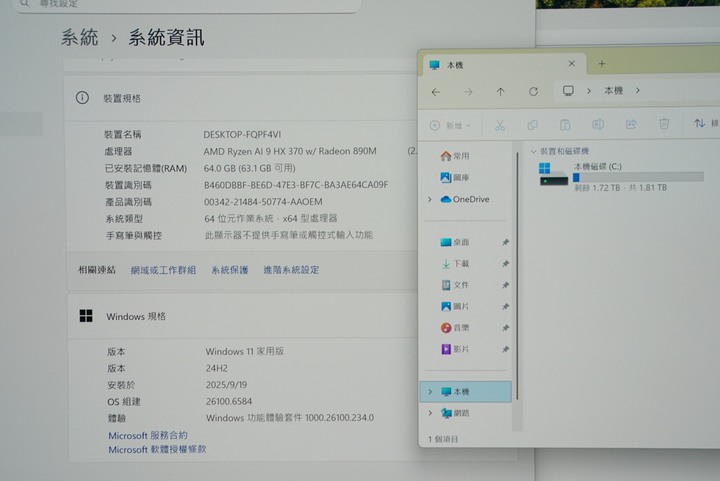Go forward in File Explorer
Image resolution: width=720 pixels, height=481 pixels.
[468, 92]
